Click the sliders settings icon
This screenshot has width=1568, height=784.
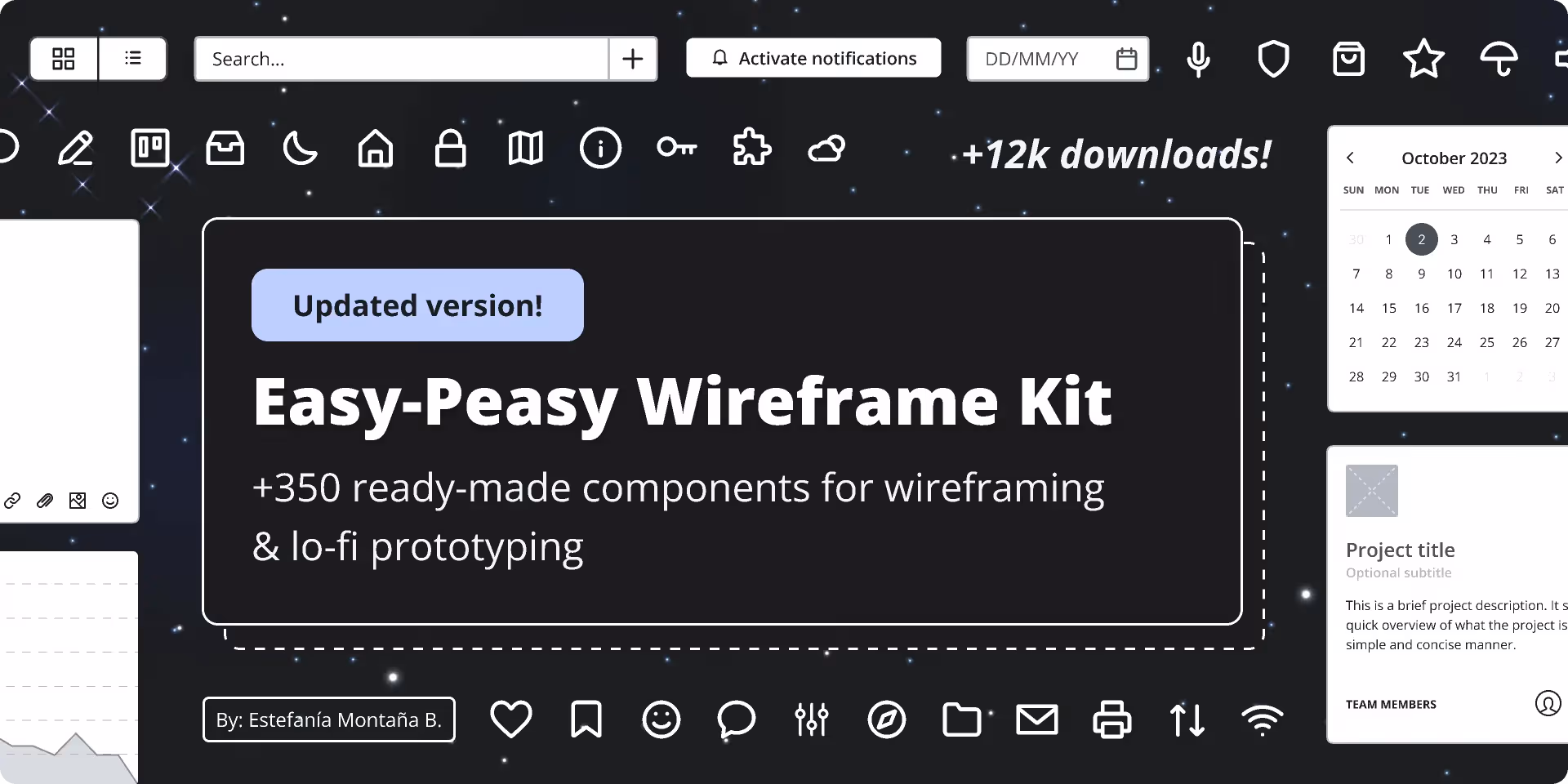coord(812,719)
